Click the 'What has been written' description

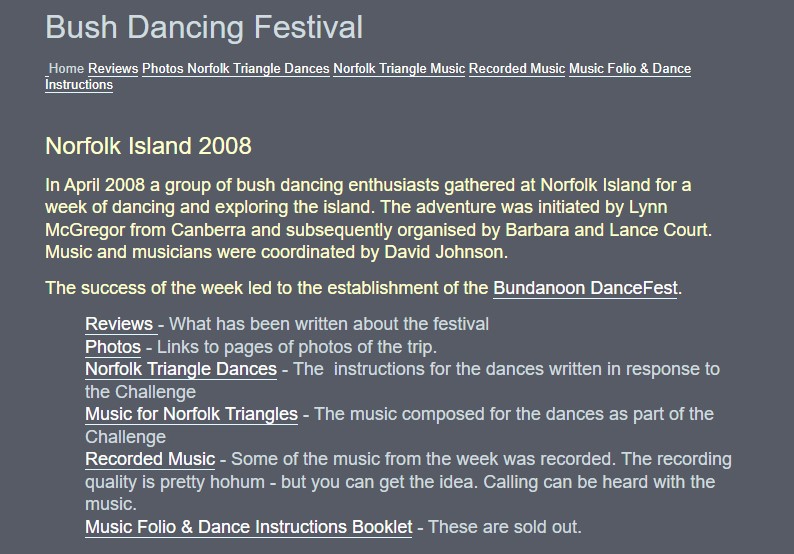pos(329,324)
